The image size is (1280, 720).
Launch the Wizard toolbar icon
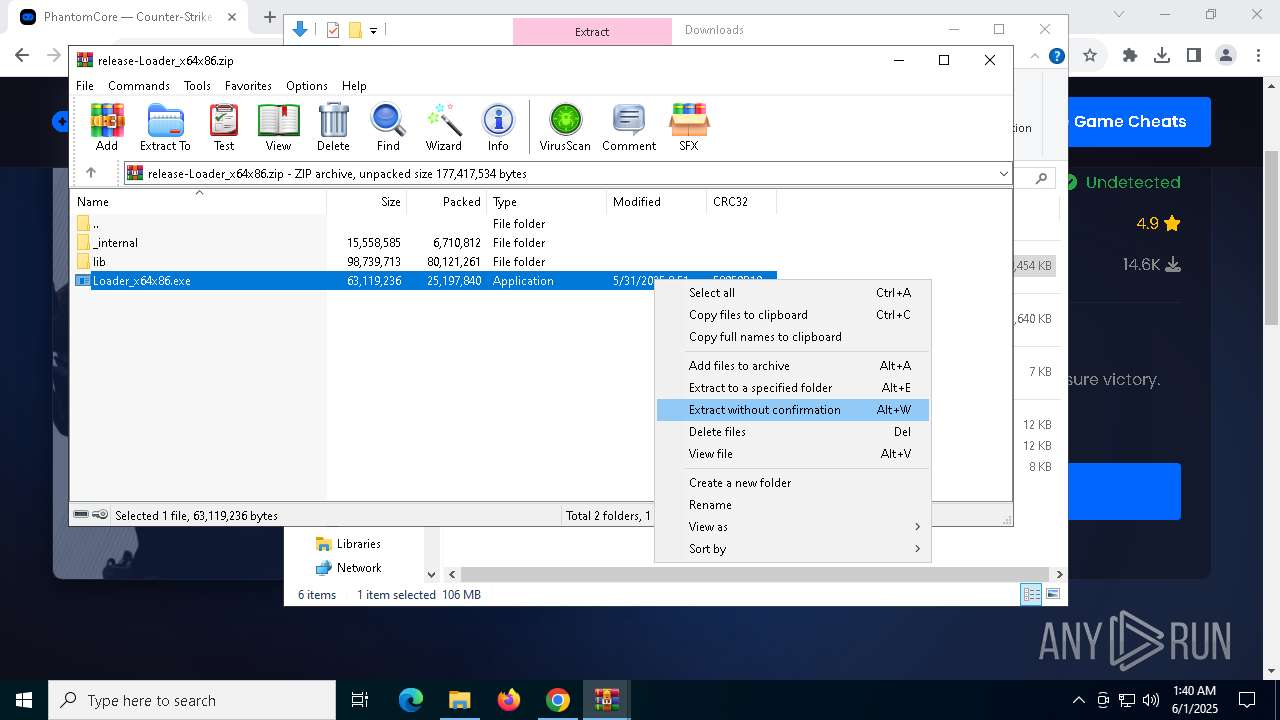443,127
